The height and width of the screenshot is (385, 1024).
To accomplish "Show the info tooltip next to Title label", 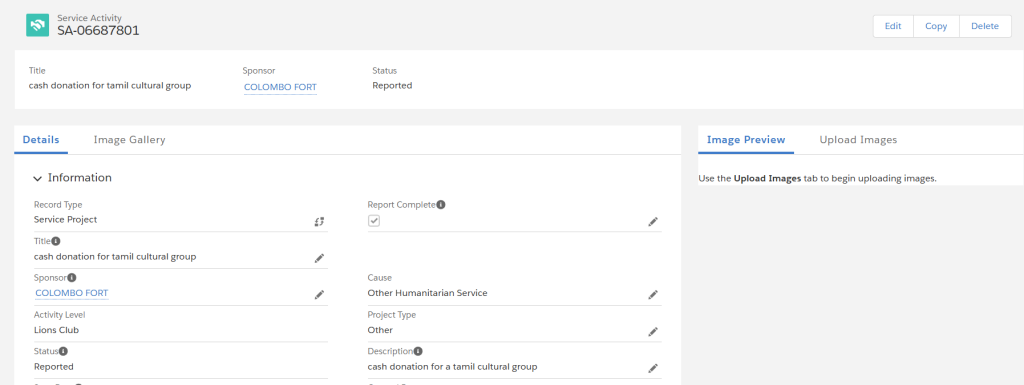I will click(56, 241).
